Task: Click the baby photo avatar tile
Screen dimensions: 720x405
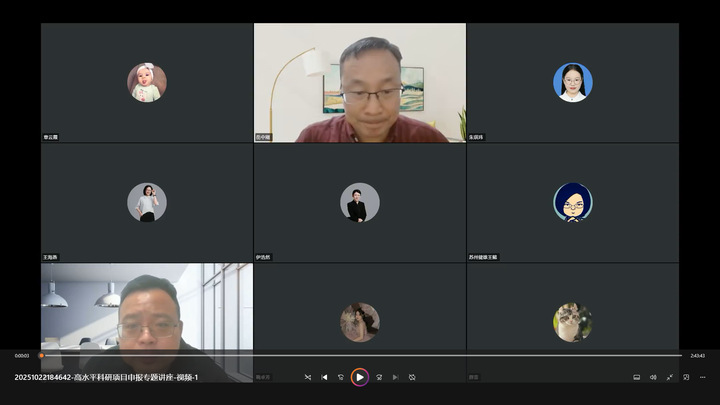Action: pyautogui.click(x=147, y=83)
